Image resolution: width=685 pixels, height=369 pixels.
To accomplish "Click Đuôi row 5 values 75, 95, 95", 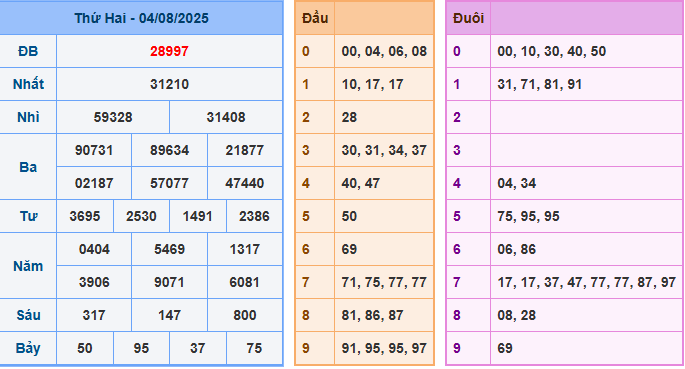I will pos(528,217).
